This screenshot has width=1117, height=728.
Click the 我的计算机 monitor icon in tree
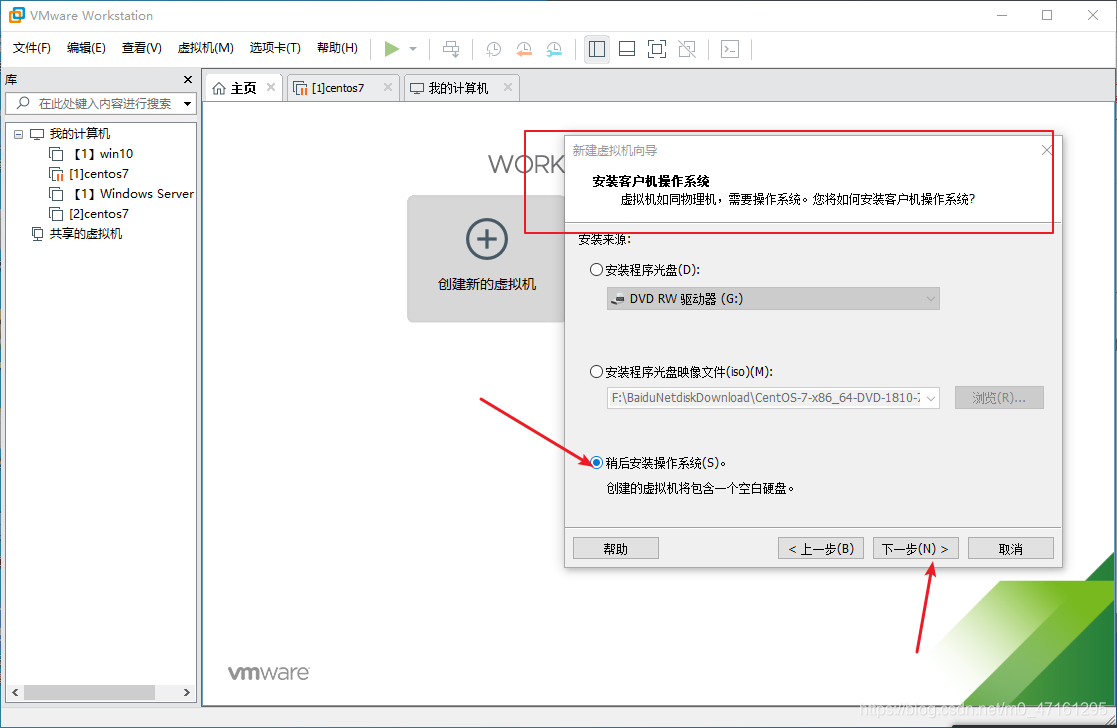coord(37,134)
